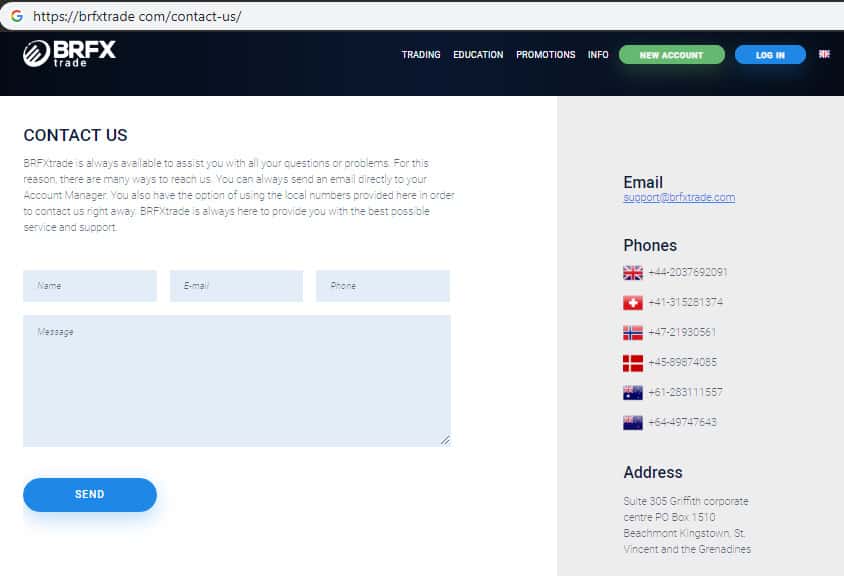Click the LOG IN button
The width and height of the screenshot is (844, 576).
[x=770, y=55]
